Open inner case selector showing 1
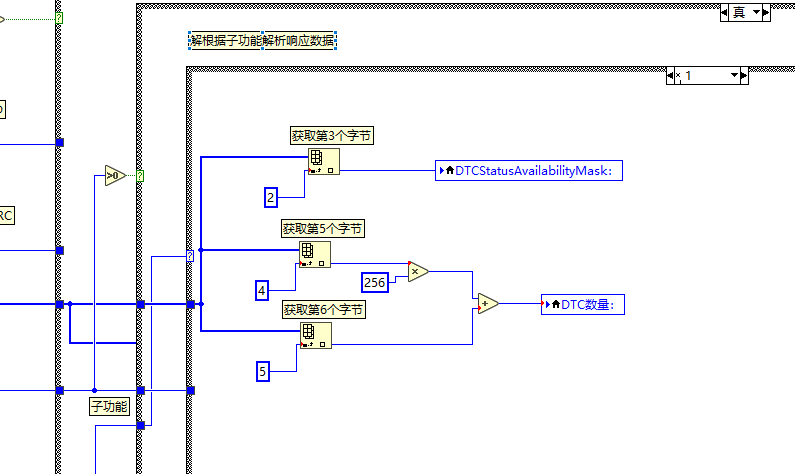 [734, 76]
